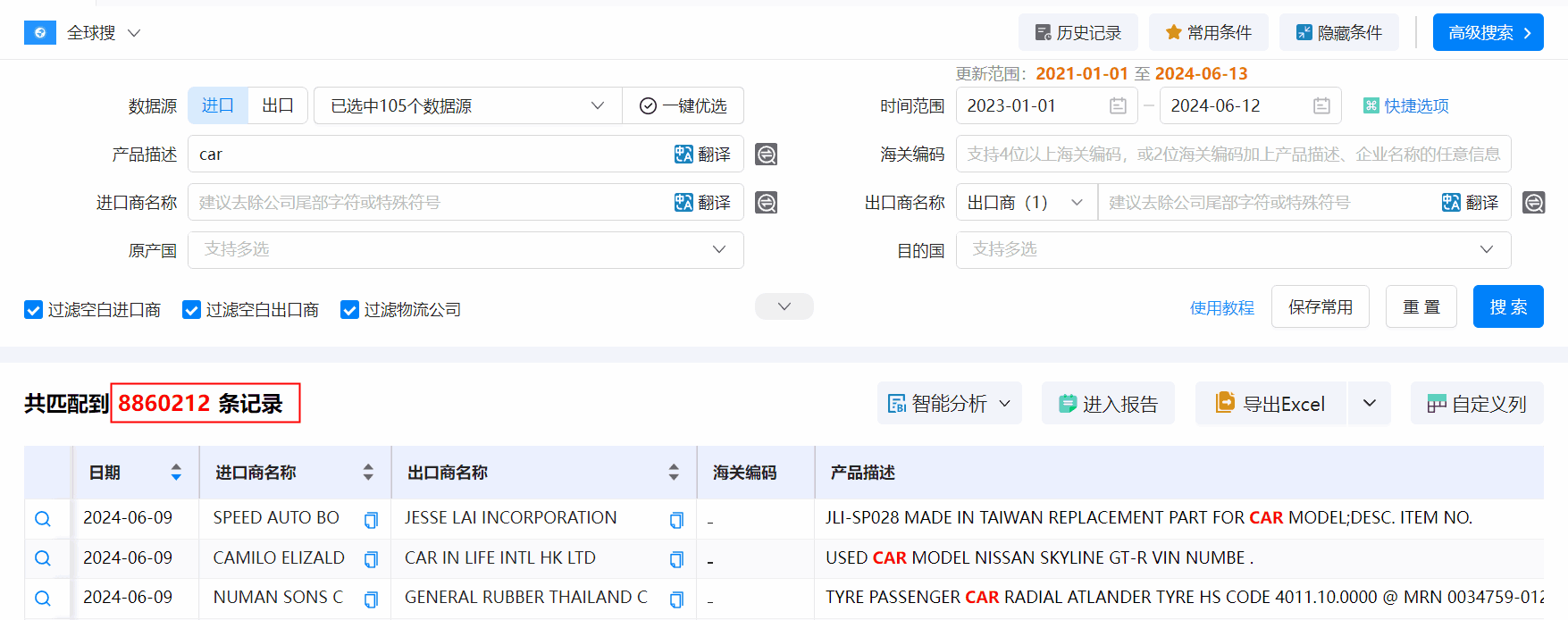This screenshot has width=1568, height=620.
Task: Toggle filter blank exporters checkbox
Action: [x=191, y=310]
